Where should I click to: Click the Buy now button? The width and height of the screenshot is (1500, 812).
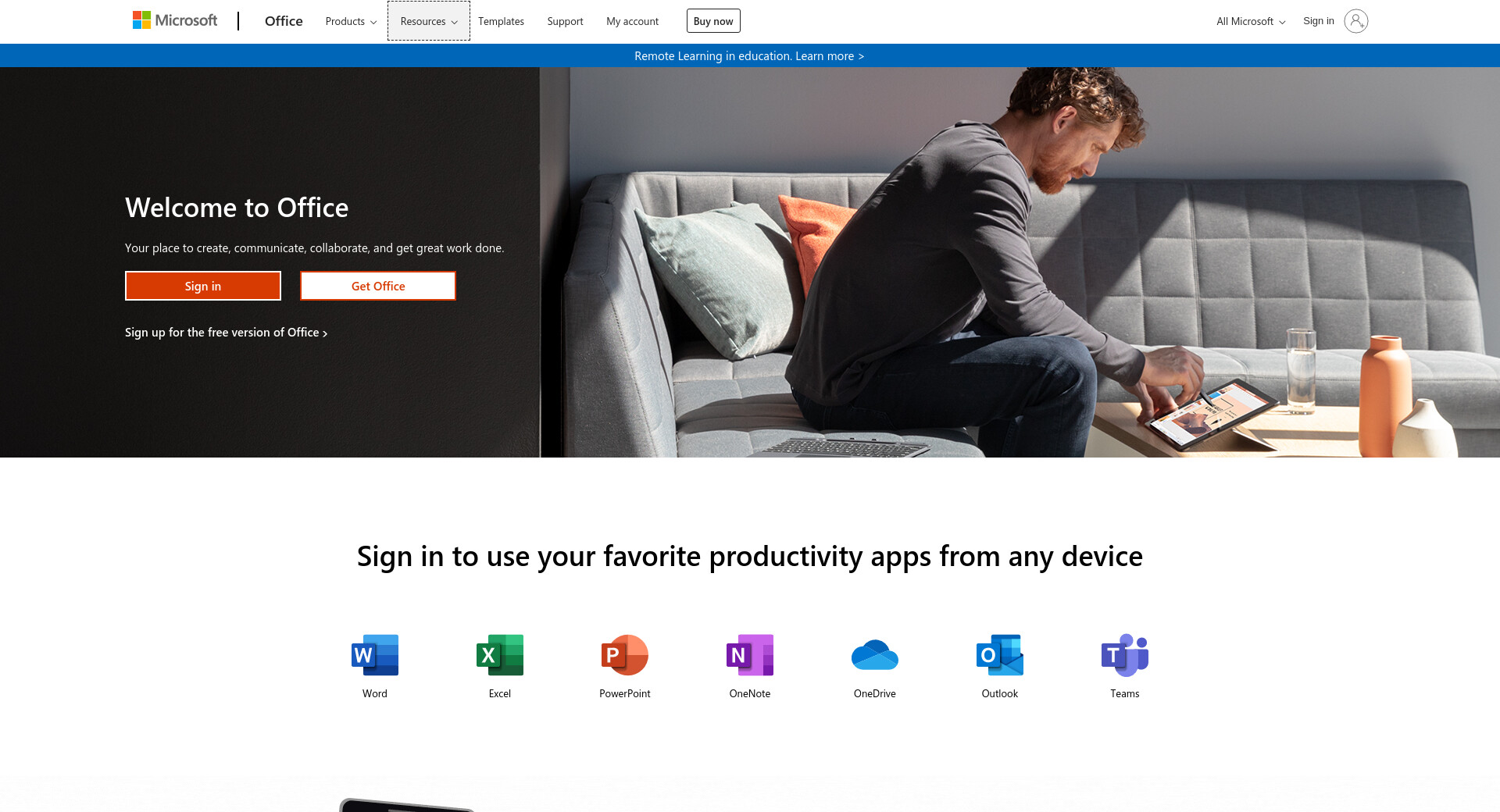(713, 21)
